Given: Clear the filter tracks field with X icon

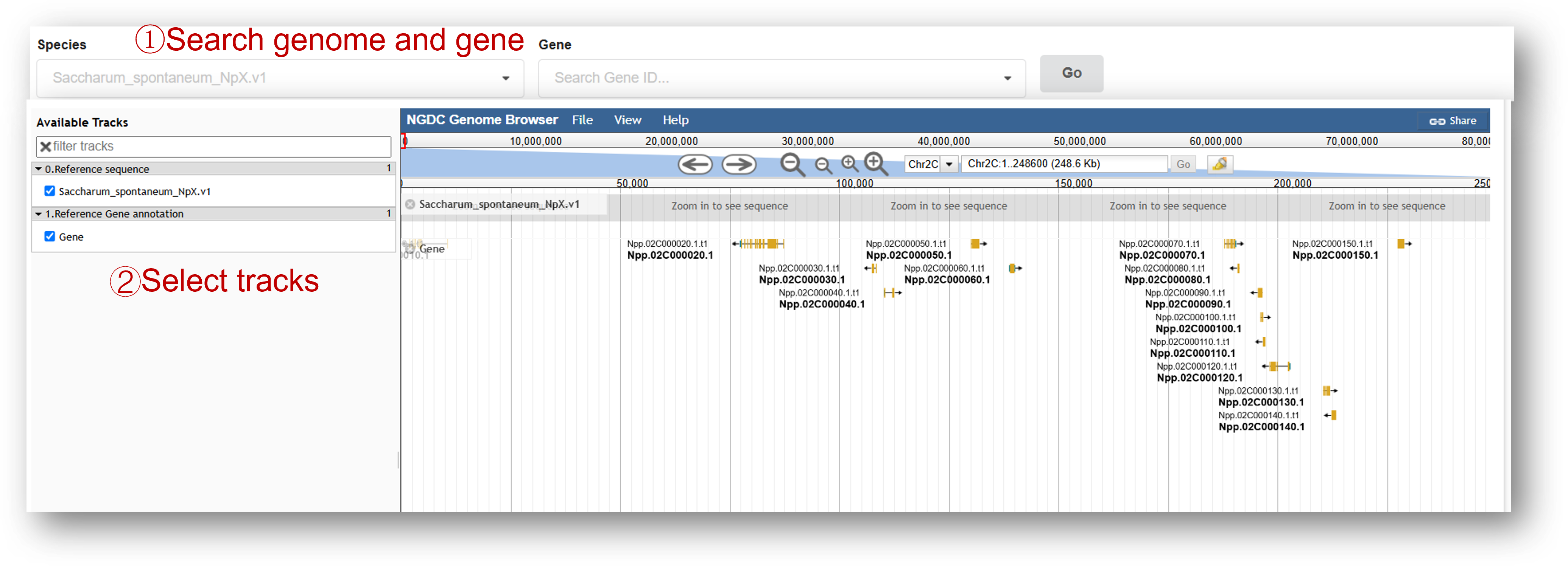Looking at the screenshot, I should [x=46, y=147].
